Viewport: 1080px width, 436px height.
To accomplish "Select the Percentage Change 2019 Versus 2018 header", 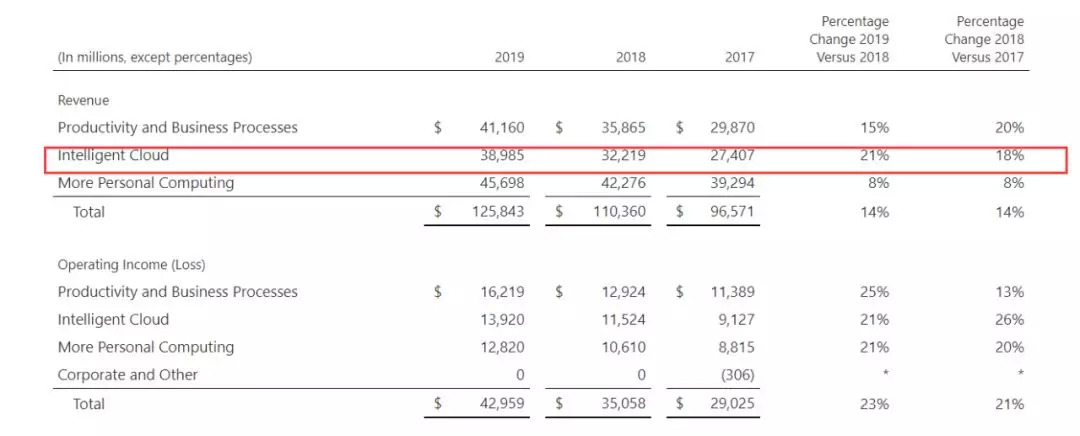I will point(849,39).
